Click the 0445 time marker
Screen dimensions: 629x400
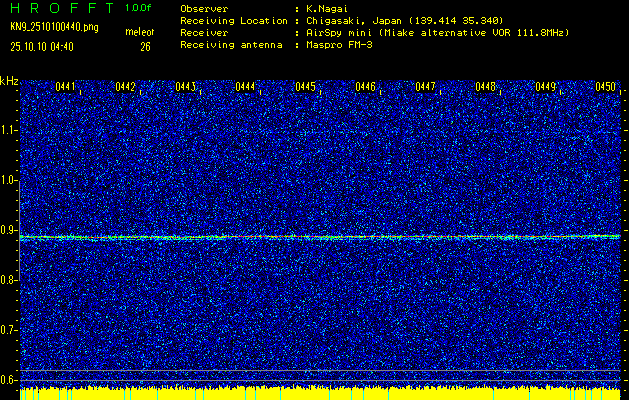pyautogui.click(x=306, y=87)
